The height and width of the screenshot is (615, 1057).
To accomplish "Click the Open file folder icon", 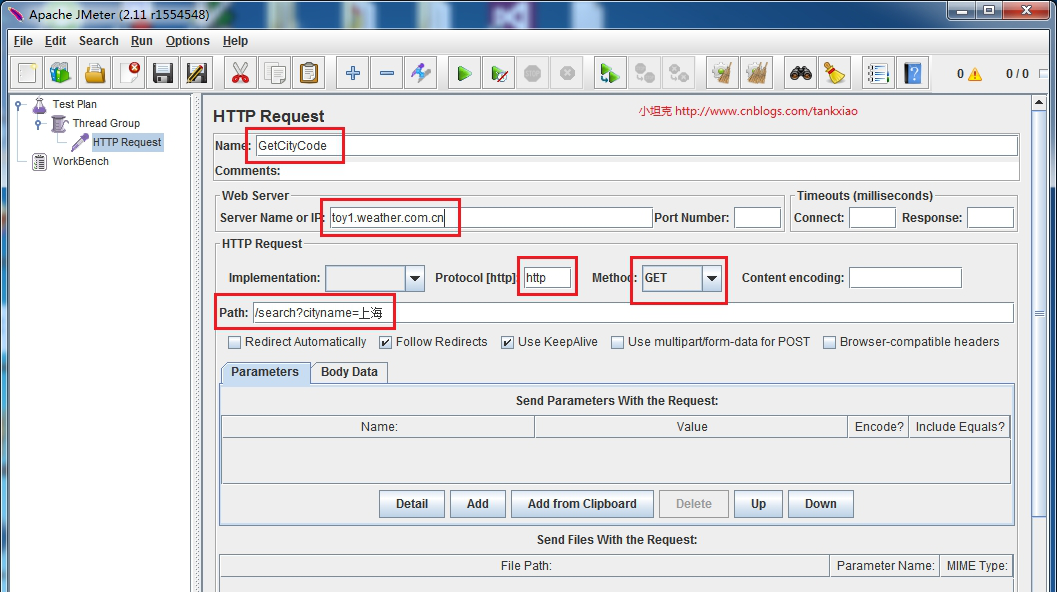I will (x=94, y=73).
